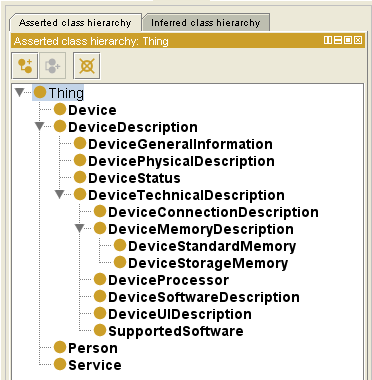Click the circle icon beside Service
The width and height of the screenshot is (372, 380).
click(x=60, y=364)
